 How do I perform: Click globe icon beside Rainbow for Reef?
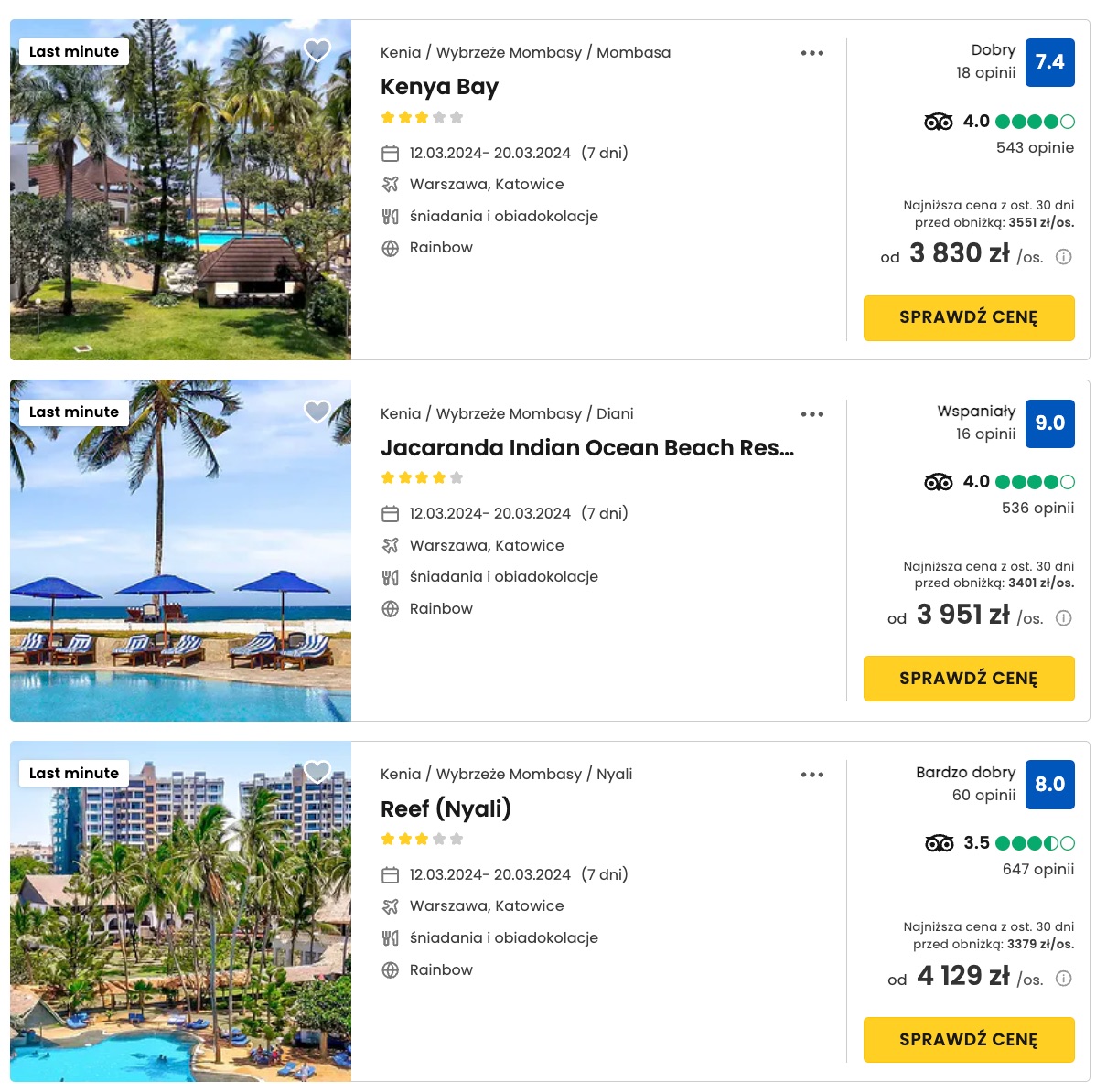[x=390, y=969]
